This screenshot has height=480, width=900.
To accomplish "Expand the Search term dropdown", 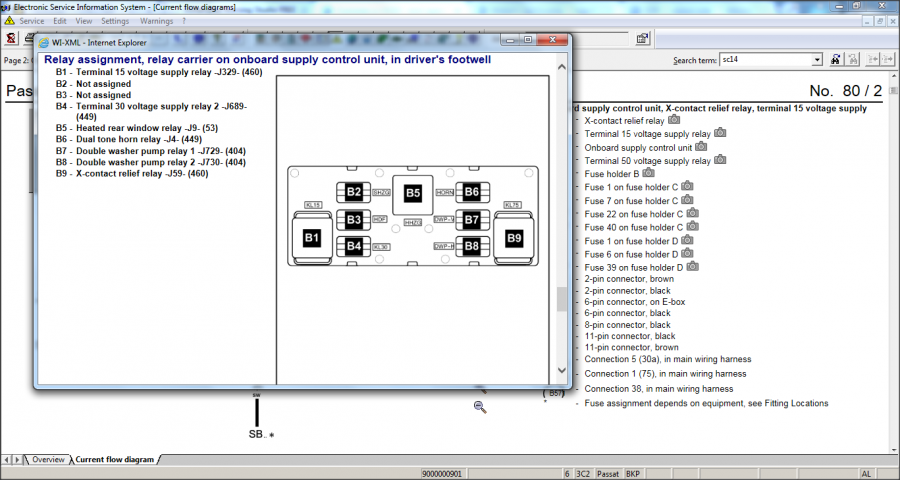I will click(x=817, y=60).
